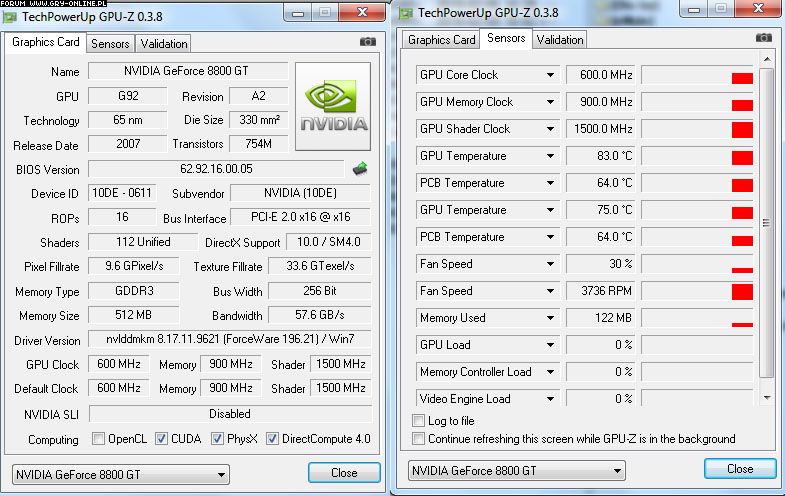
Task: Open the 75.0 °C GPU Temperature dropdown
Action: 550,210
